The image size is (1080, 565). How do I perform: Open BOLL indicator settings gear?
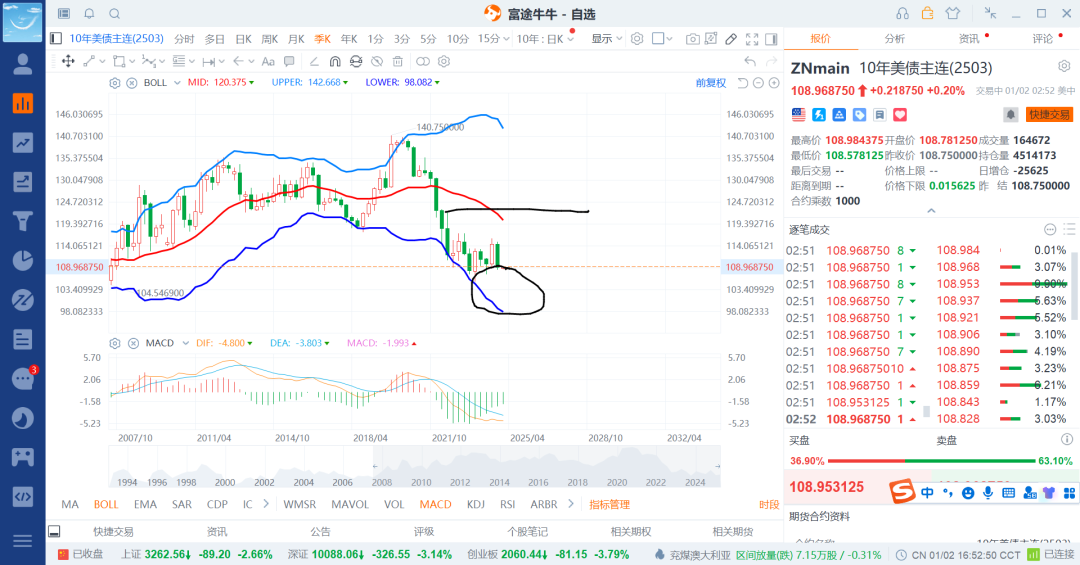(x=114, y=83)
